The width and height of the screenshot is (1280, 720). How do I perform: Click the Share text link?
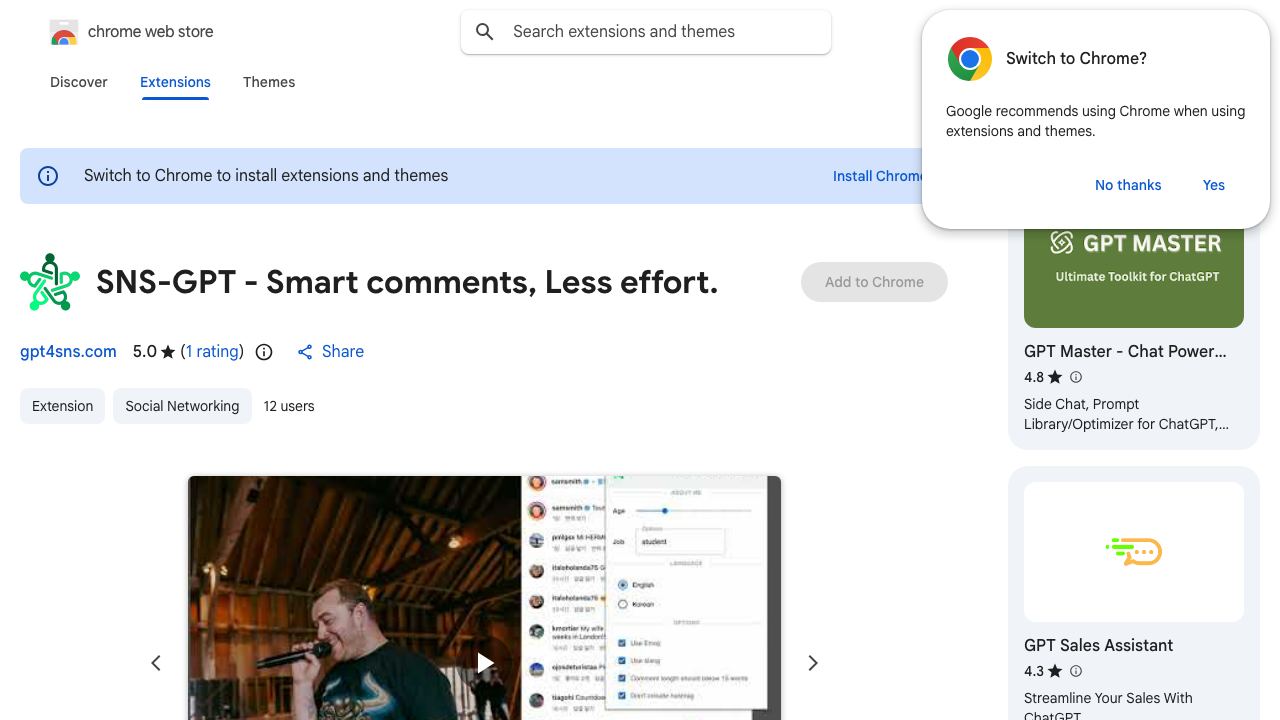coord(343,352)
